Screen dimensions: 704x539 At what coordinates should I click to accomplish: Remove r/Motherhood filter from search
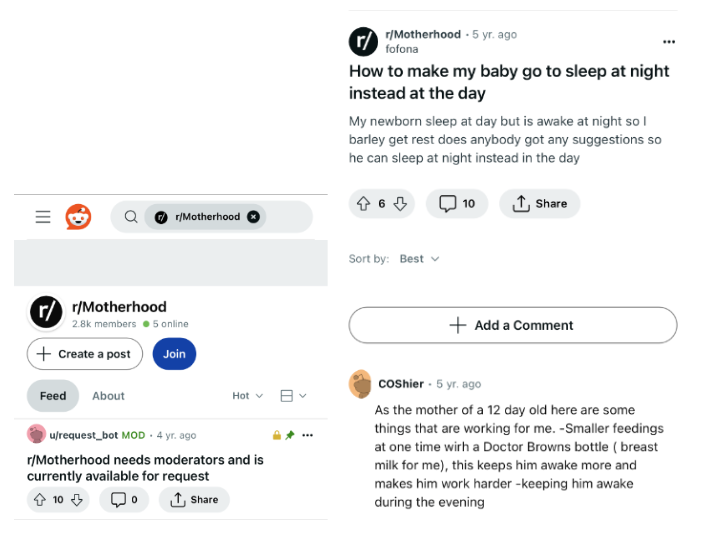pos(253,217)
